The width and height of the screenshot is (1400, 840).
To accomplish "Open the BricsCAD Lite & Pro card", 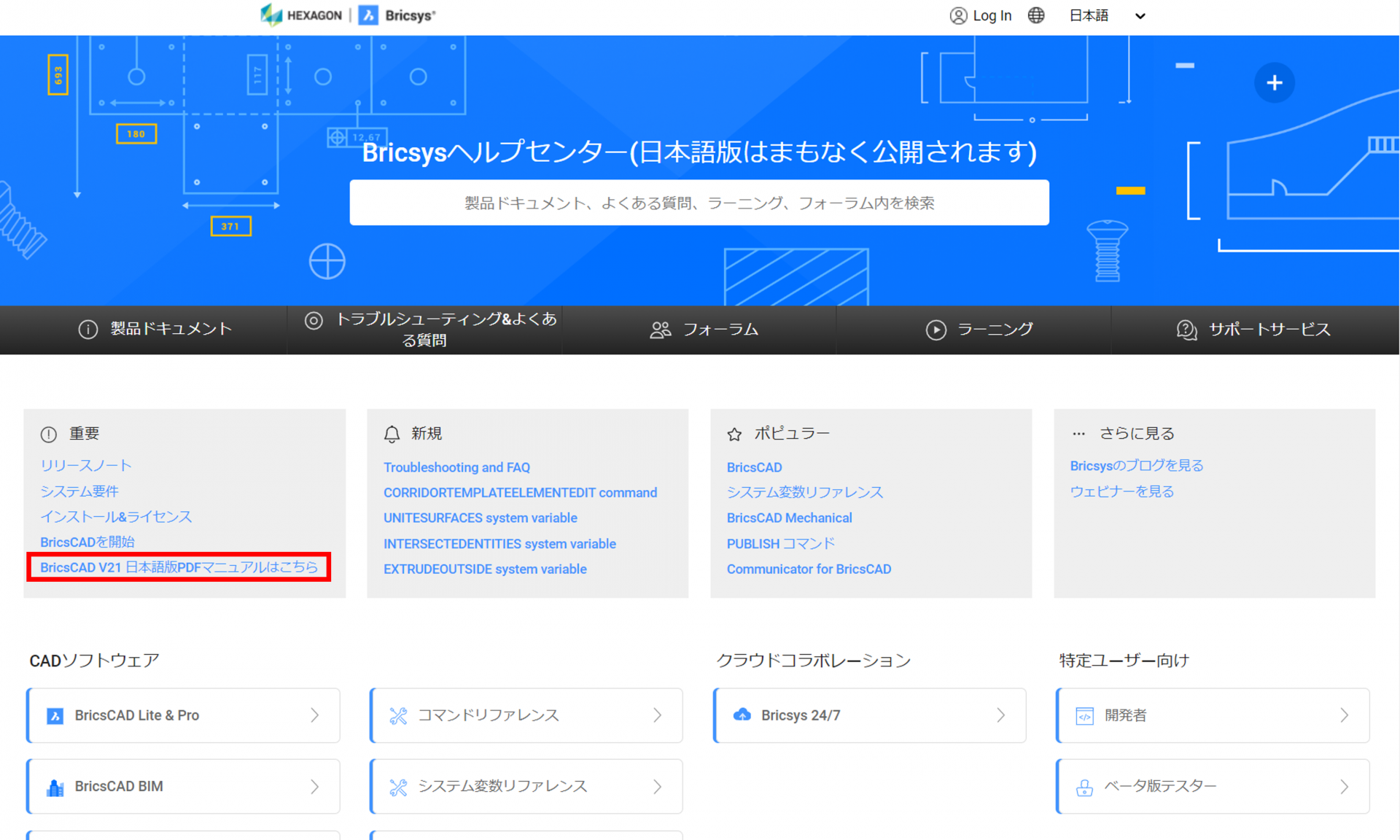I will click(x=183, y=715).
